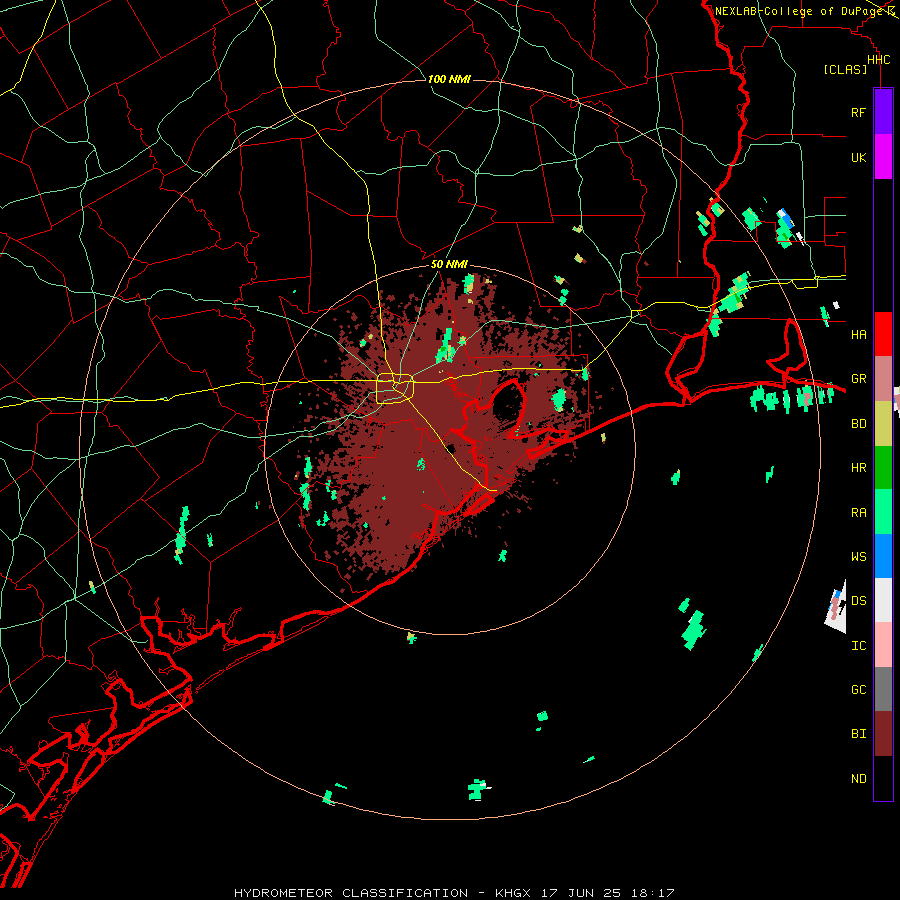The width and height of the screenshot is (900, 900).
Task: Click the GR legend label
Action: 858,379
